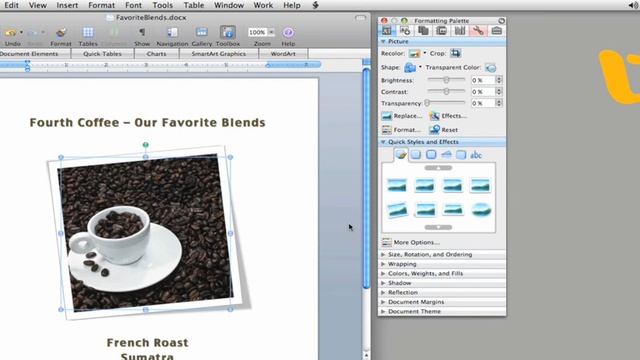Select the 3-D Effects tab icon
The image size is (640, 360).
[461, 155]
